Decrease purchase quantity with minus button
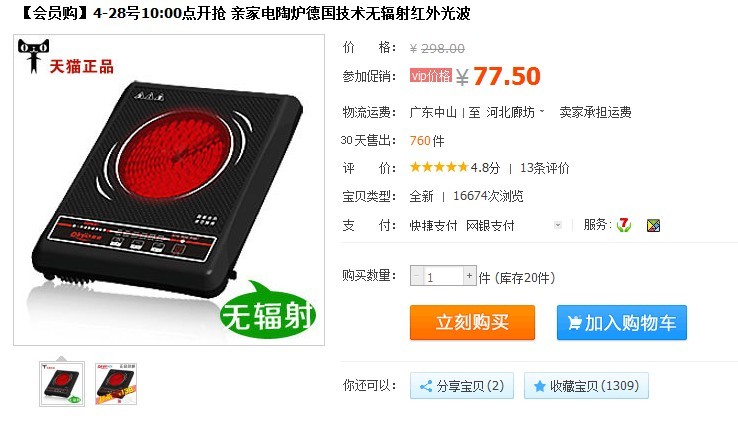 (417, 276)
